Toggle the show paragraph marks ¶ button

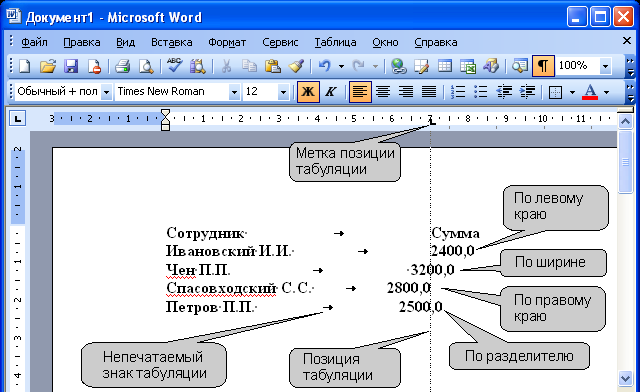tap(543, 66)
